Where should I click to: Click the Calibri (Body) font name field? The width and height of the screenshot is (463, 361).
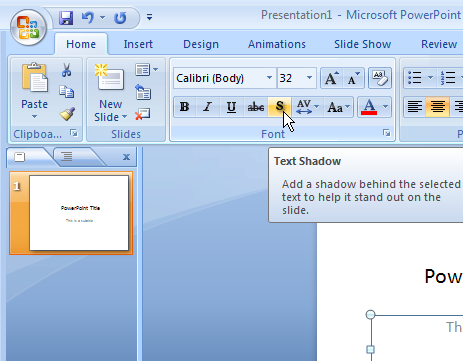[x=220, y=78]
